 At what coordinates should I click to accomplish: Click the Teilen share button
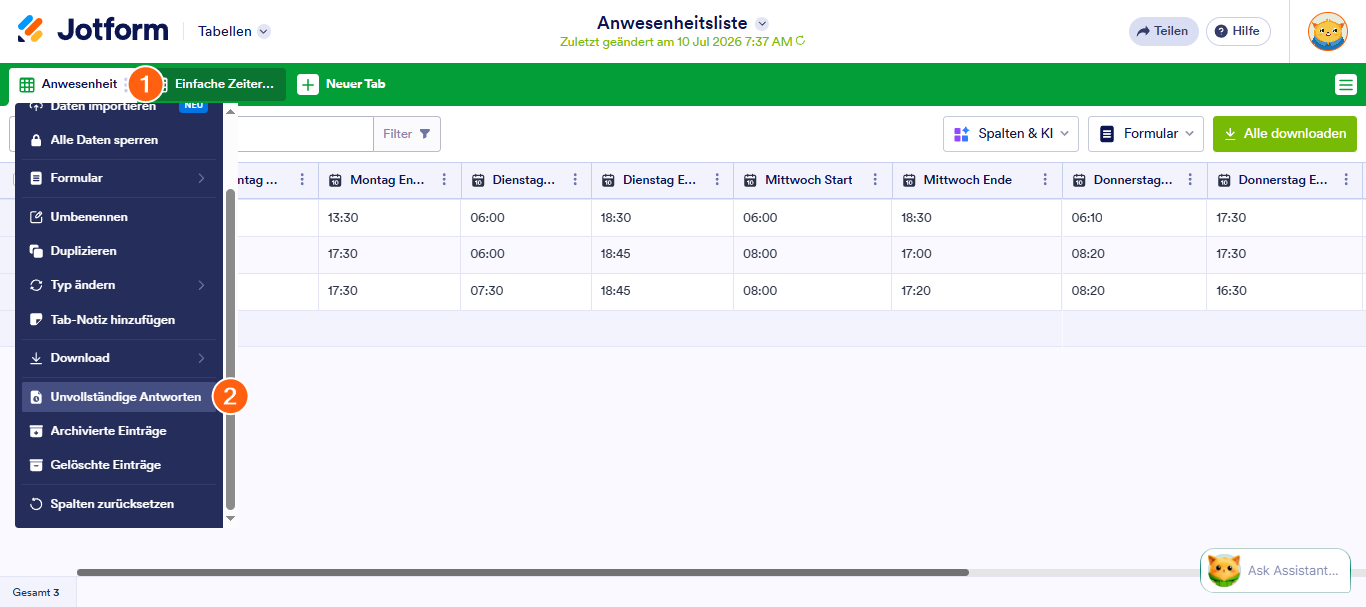tap(1163, 31)
